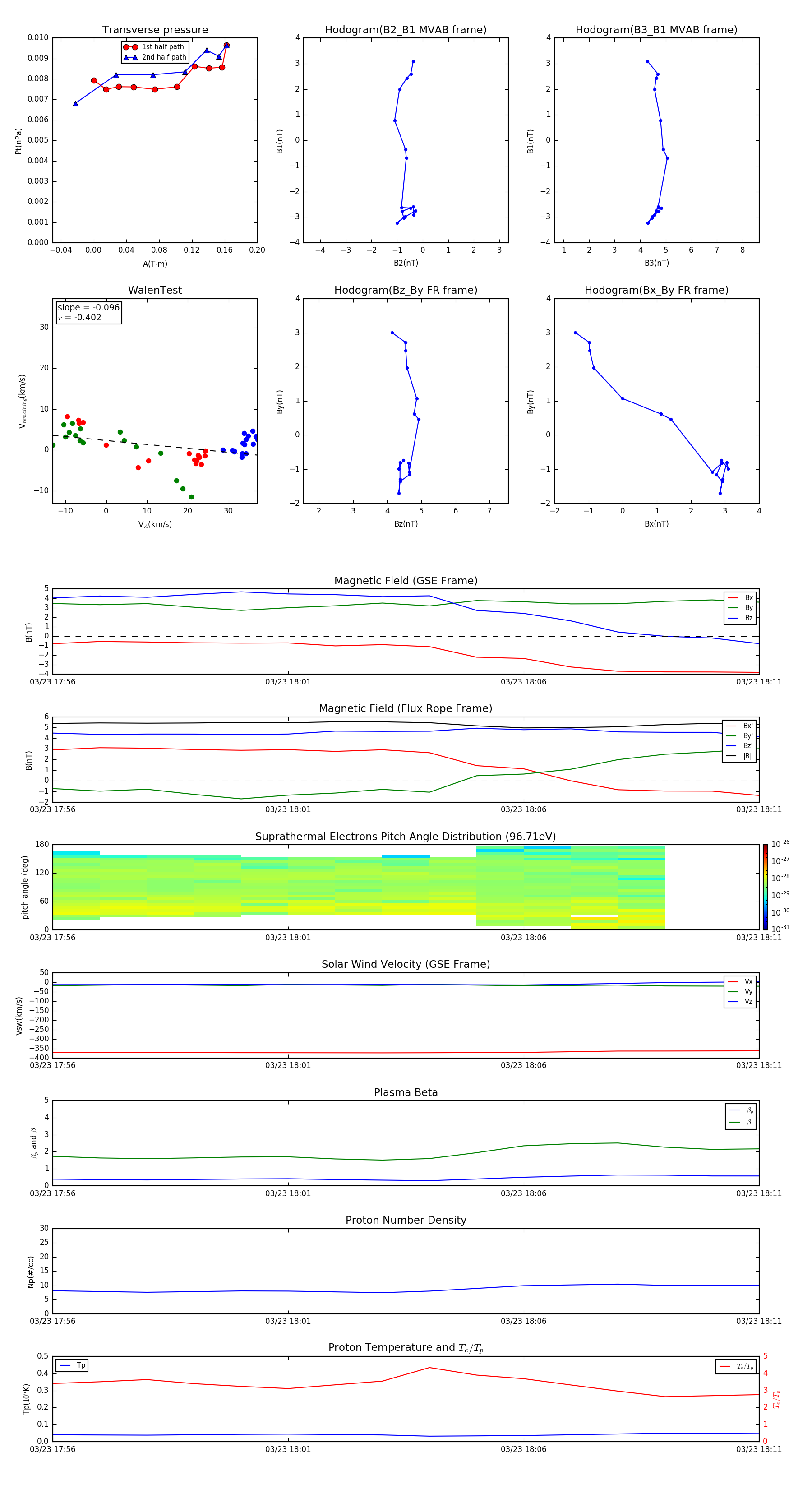Click the 'Tp' legend entry
This screenshot has height=1489, width=812.
click(72, 1365)
